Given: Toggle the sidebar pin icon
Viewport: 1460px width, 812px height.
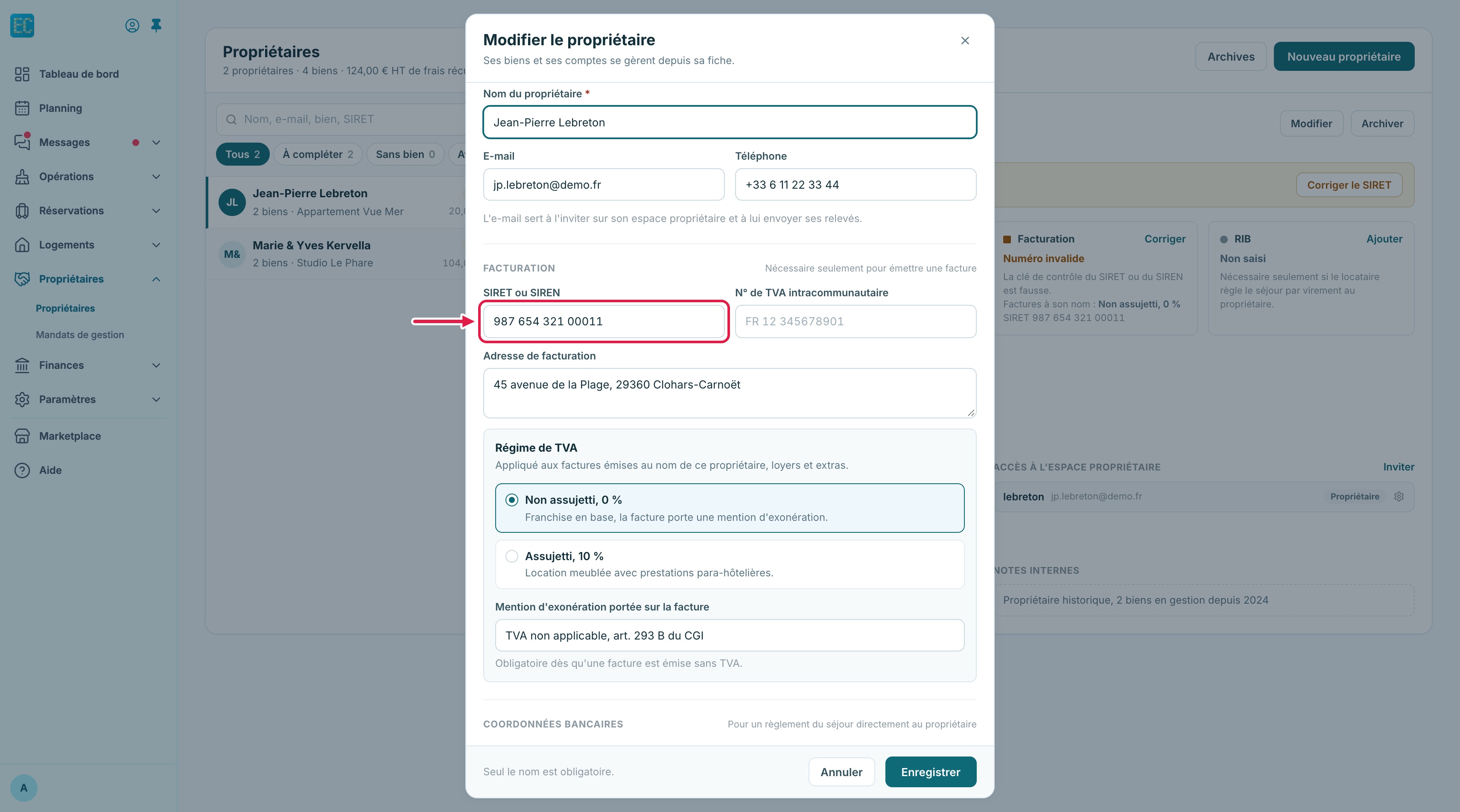Looking at the screenshot, I should coord(156,26).
